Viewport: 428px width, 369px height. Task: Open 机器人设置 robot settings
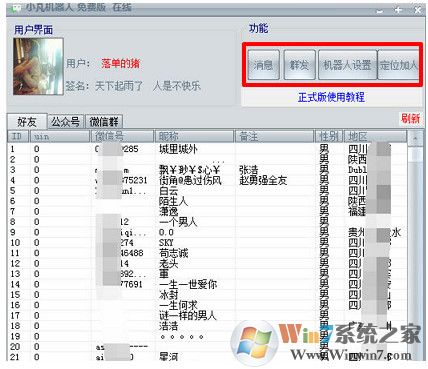[x=347, y=65]
